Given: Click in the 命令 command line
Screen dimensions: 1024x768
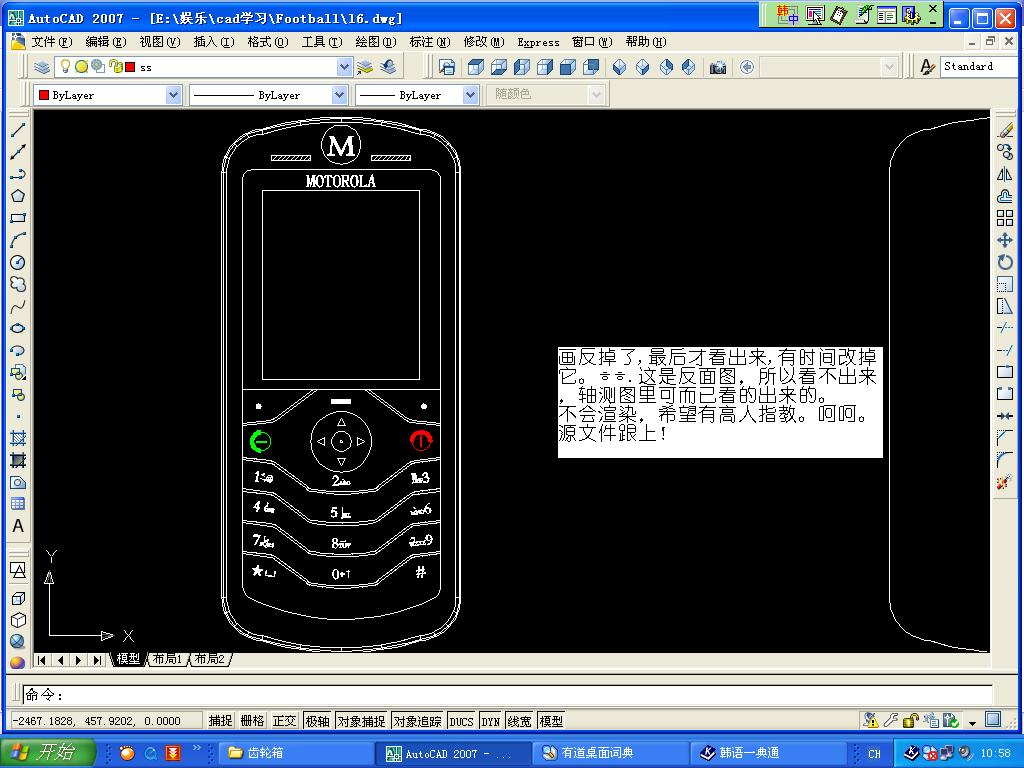Looking at the screenshot, I should (507, 695).
